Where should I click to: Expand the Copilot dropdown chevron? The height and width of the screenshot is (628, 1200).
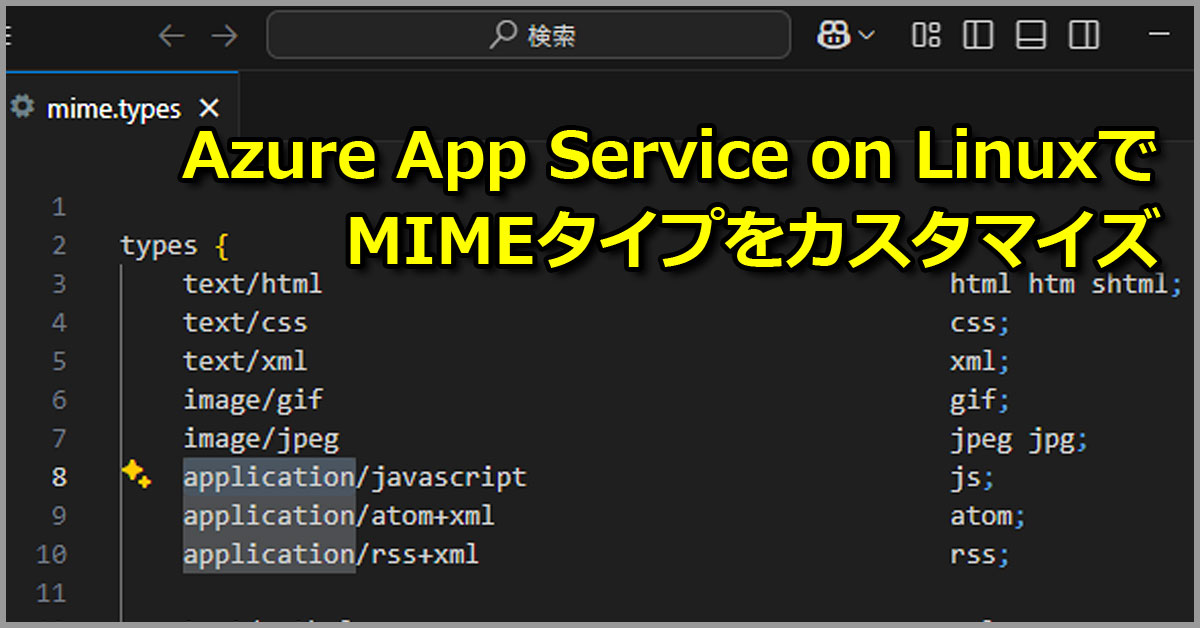(x=866, y=36)
